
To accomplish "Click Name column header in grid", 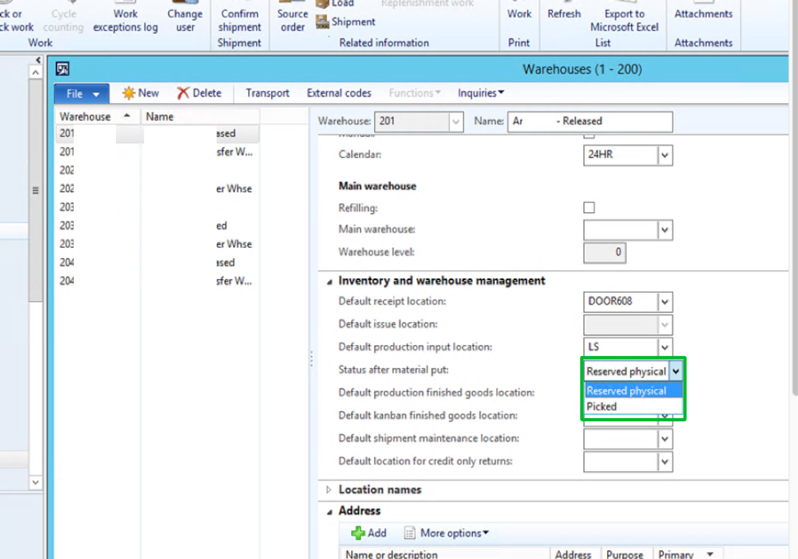I will coord(201,117).
